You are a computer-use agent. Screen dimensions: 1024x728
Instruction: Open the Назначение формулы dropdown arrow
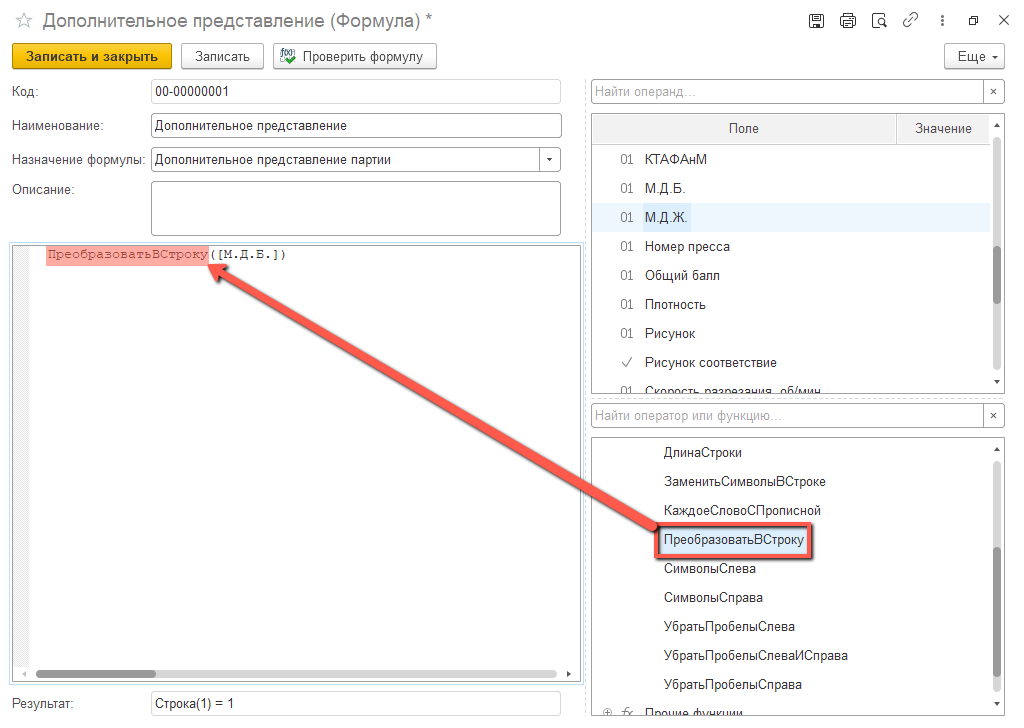[x=550, y=159]
